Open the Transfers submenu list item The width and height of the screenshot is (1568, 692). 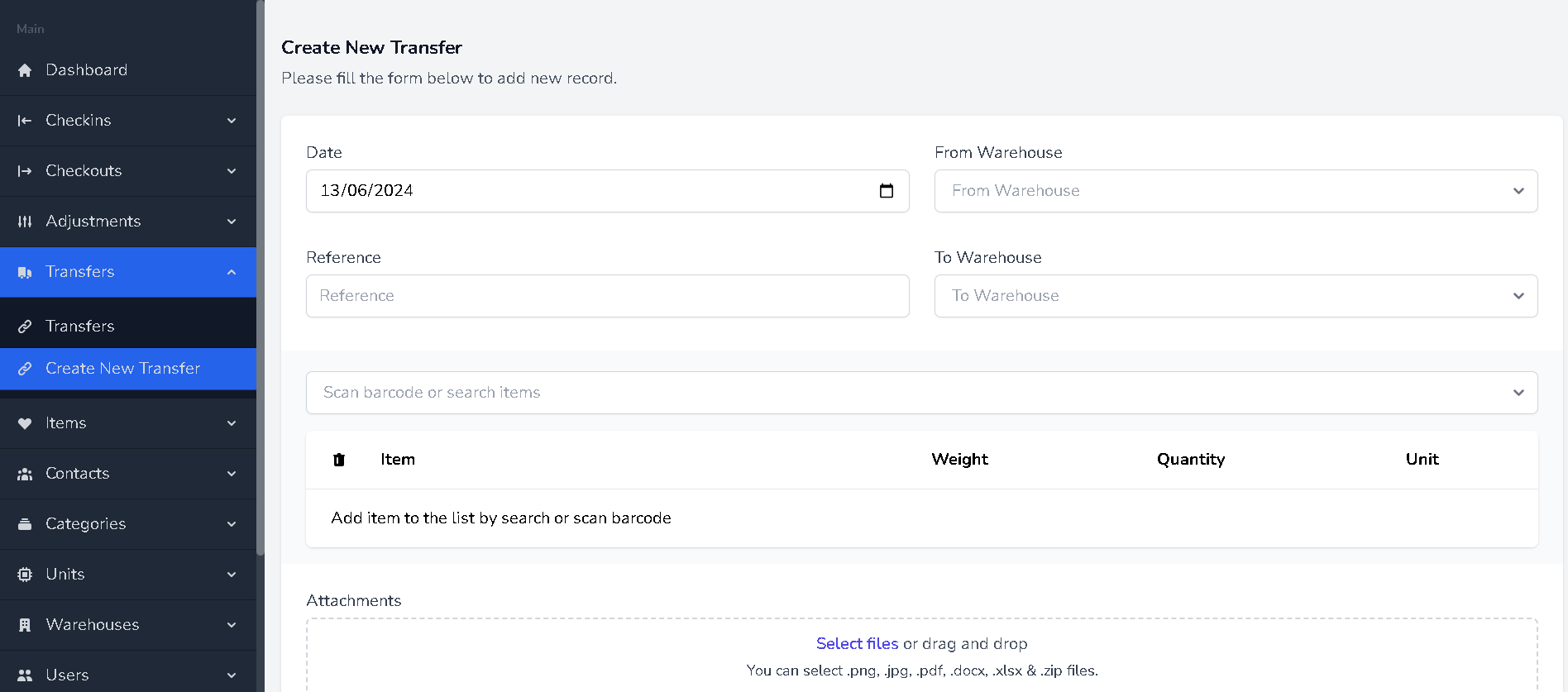80,327
